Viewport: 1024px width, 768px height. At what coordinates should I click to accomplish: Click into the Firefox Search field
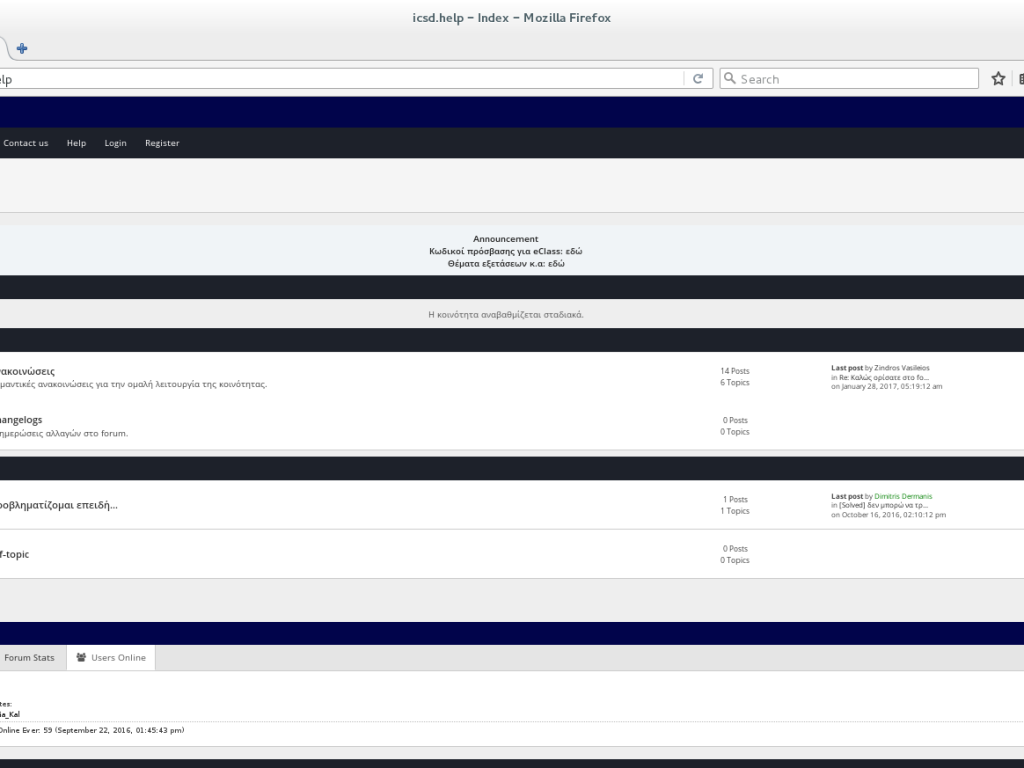pos(855,79)
